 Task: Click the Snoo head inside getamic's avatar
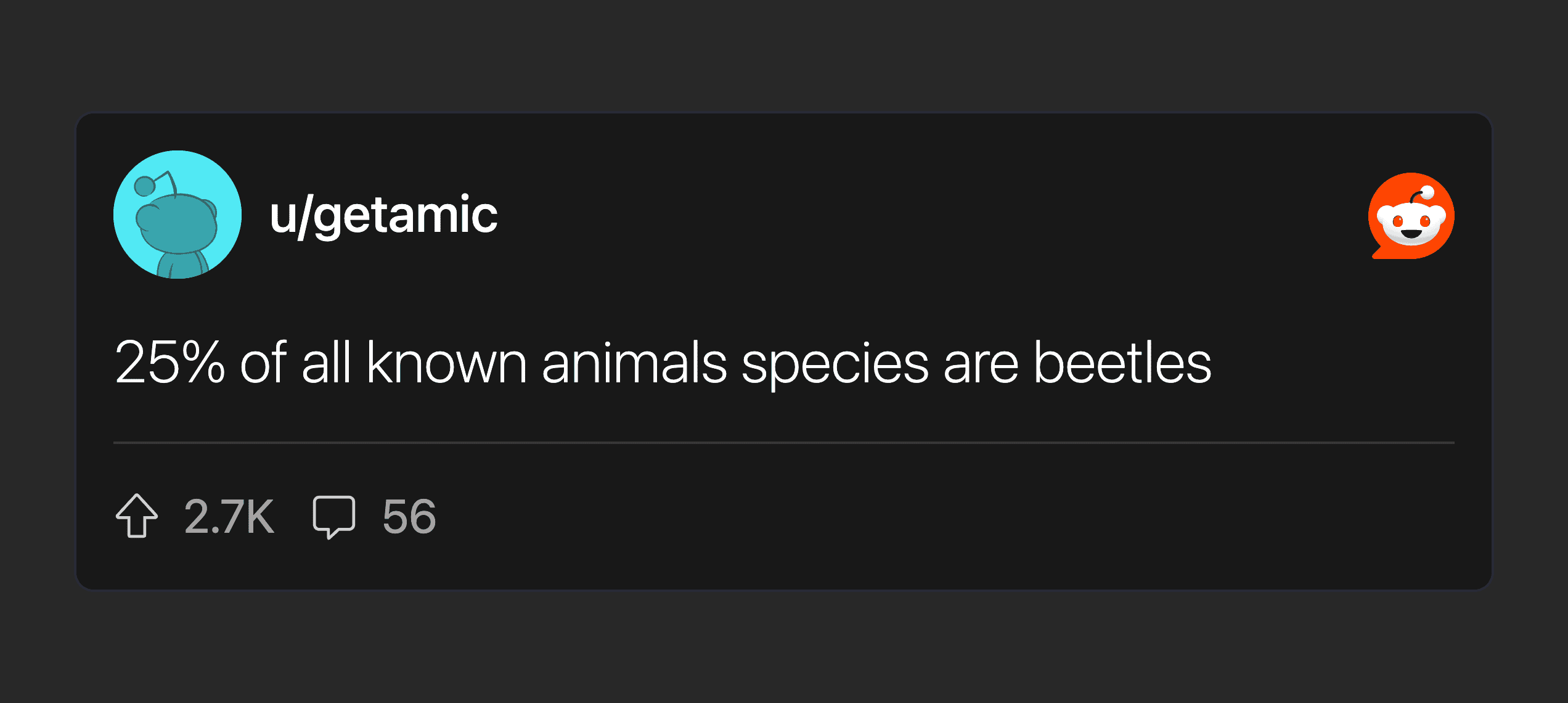click(x=178, y=223)
